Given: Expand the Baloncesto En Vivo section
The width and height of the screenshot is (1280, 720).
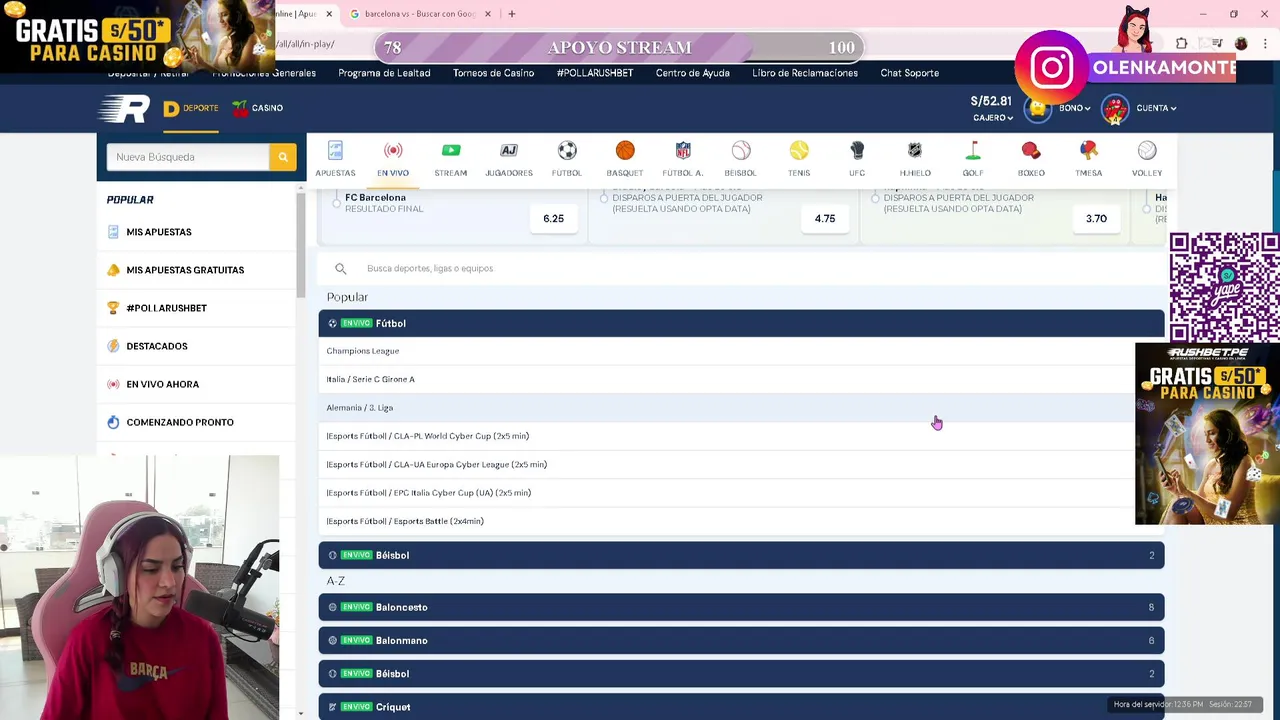Looking at the screenshot, I should 741,607.
